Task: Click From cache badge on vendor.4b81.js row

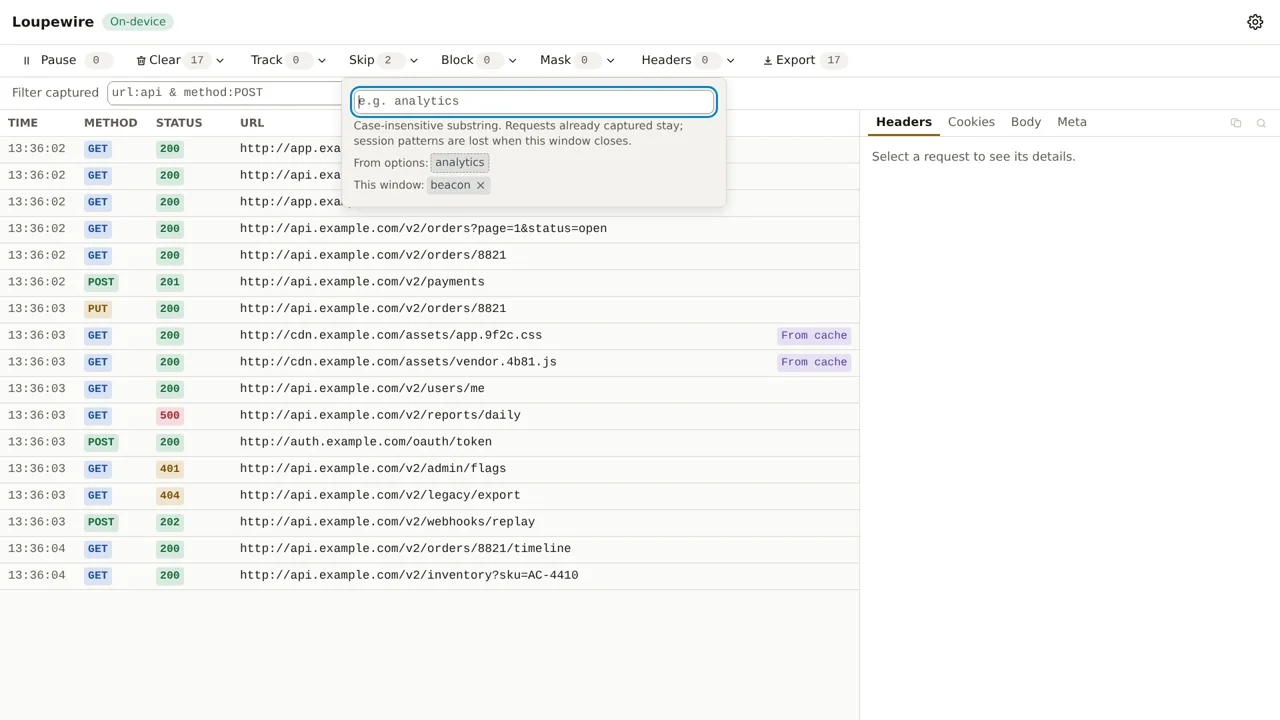Action: pos(814,362)
